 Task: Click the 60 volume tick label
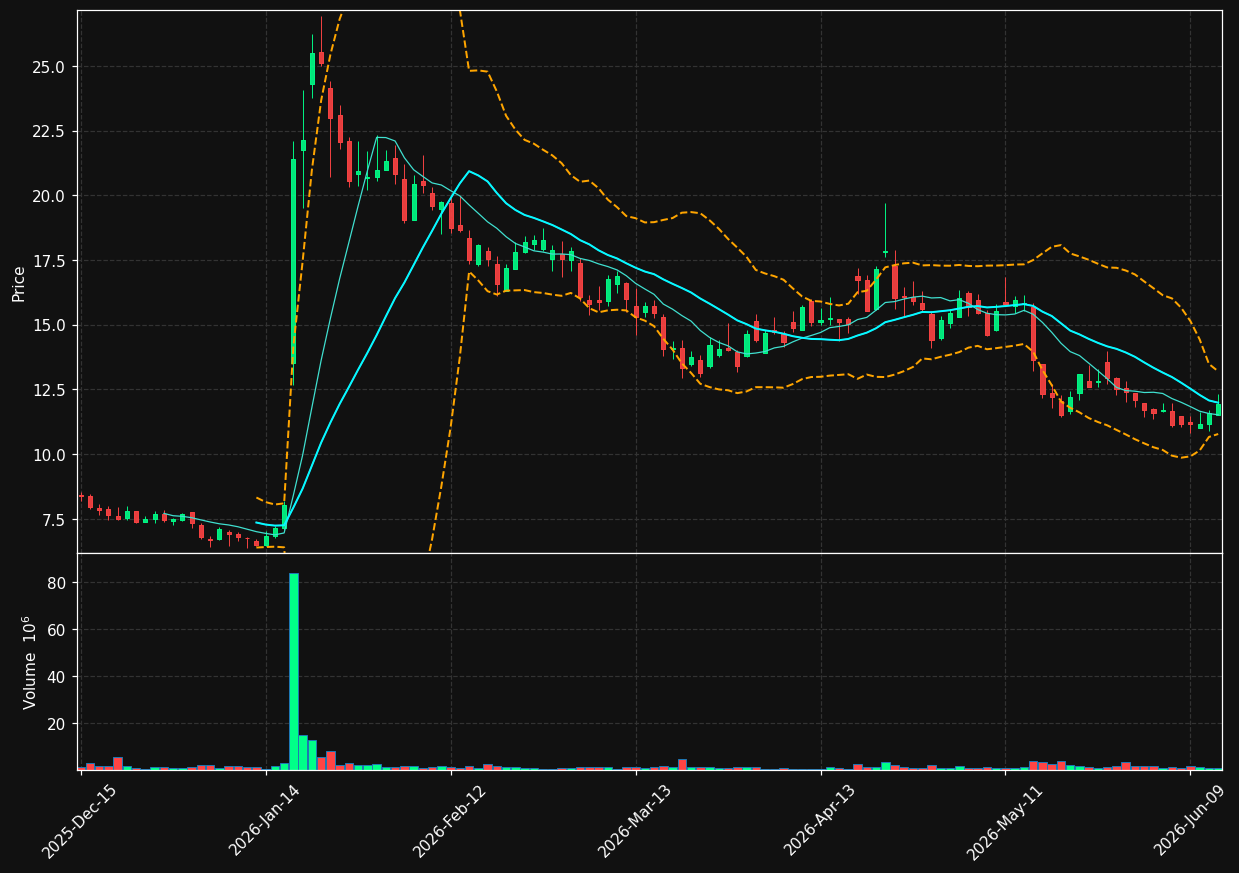click(58, 630)
